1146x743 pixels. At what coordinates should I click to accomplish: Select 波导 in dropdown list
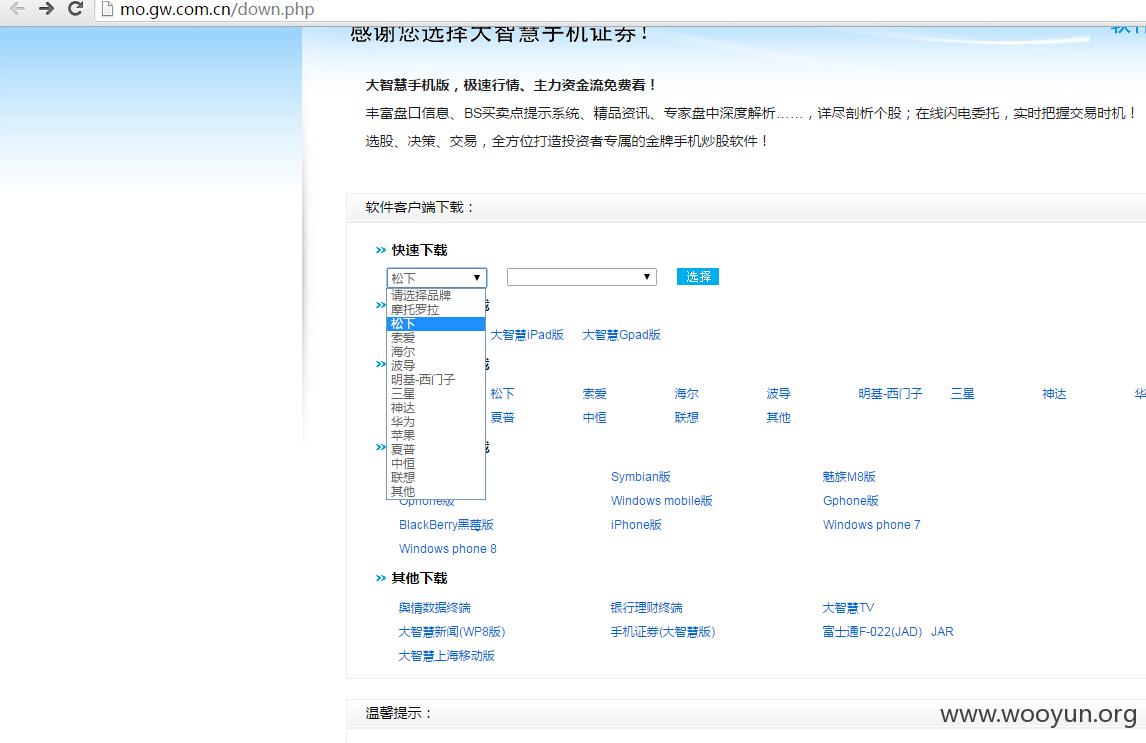[x=436, y=365]
